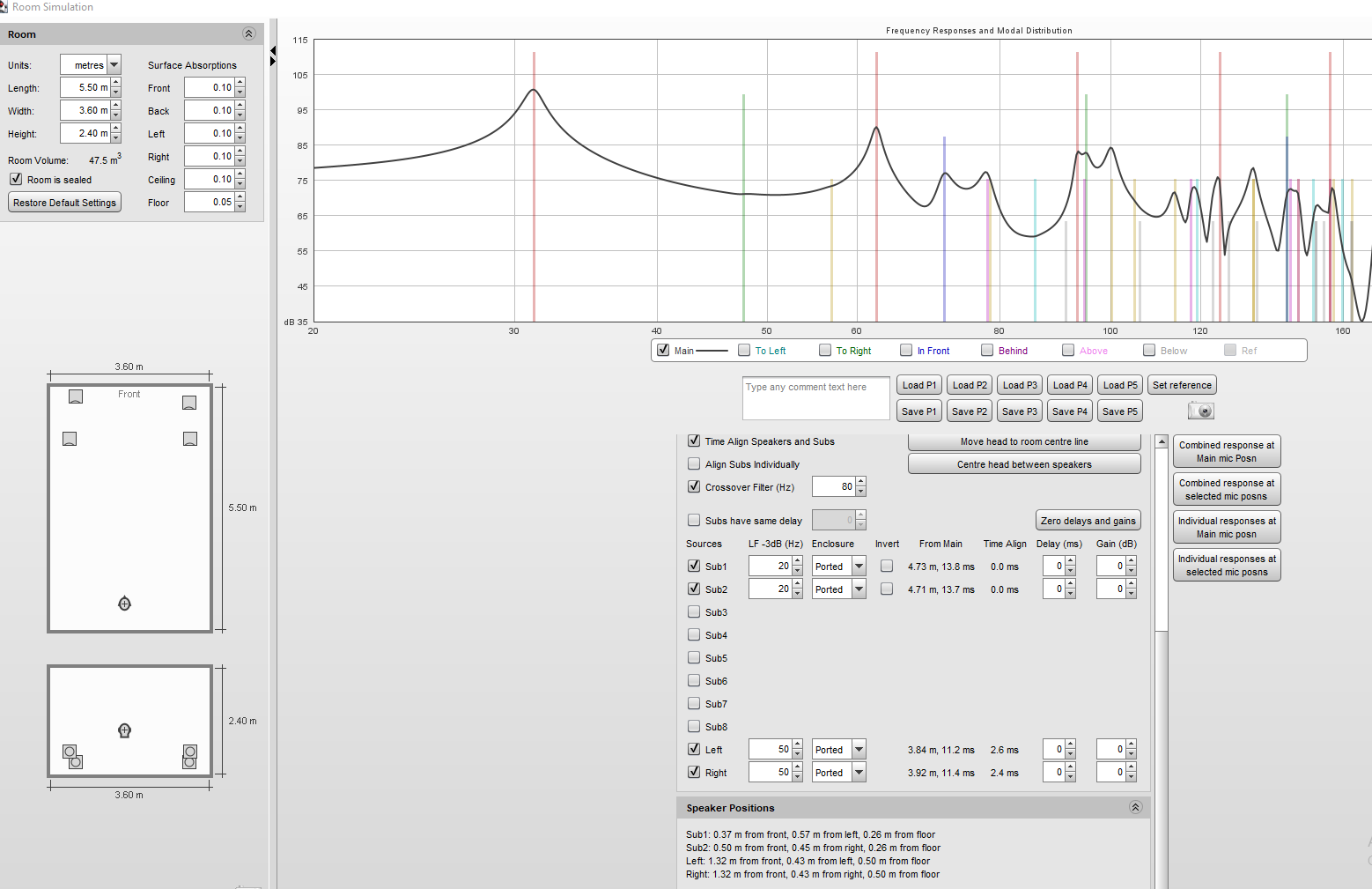Screen dimensions: 1372x889
Task: Enable Align Subs Individually
Action: click(694, 463)
